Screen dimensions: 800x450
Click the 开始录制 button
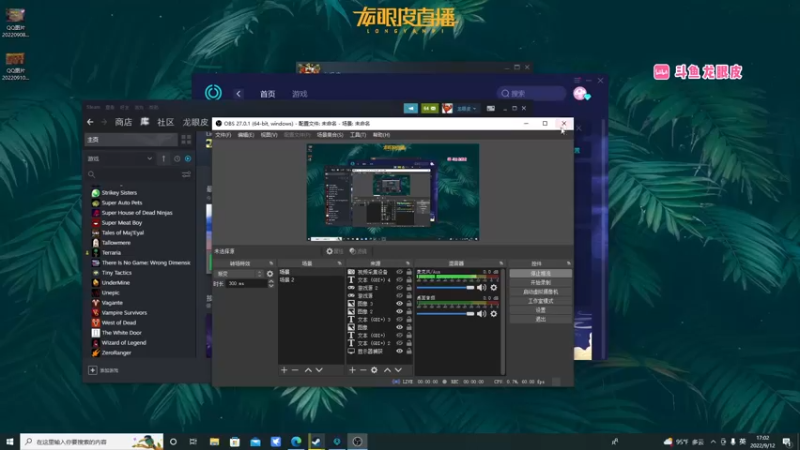coord(540,283)
